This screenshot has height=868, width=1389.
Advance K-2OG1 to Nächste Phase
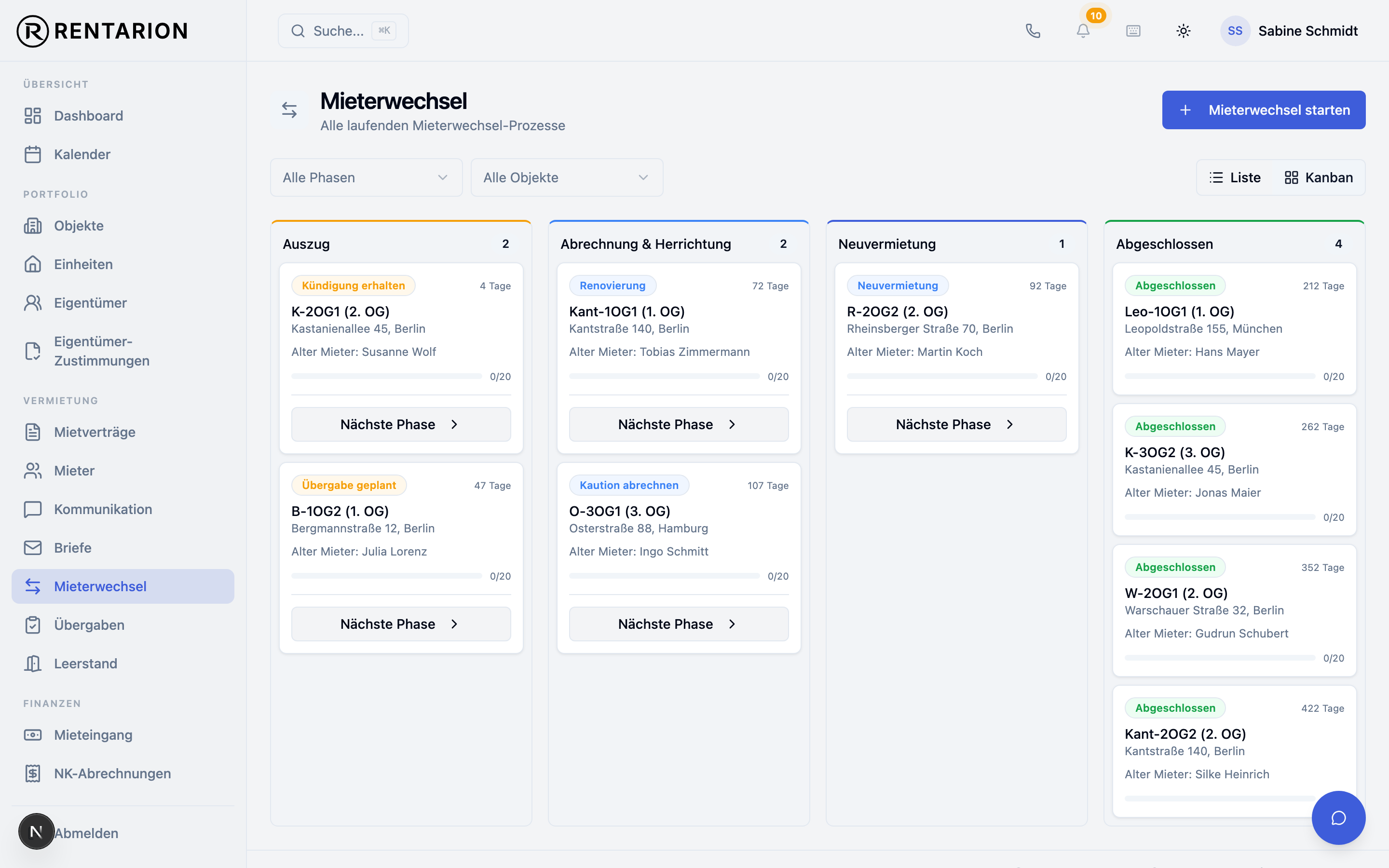401,424
